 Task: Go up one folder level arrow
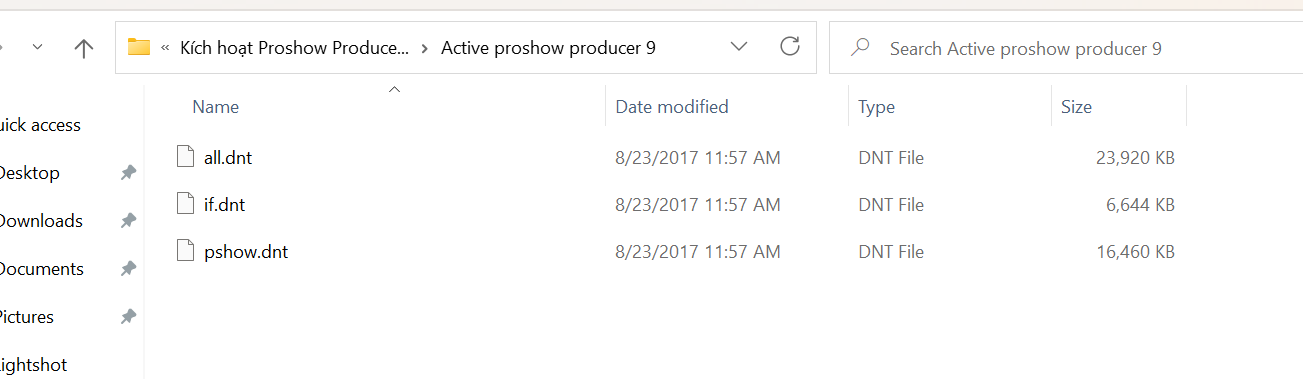coord(84,48)
